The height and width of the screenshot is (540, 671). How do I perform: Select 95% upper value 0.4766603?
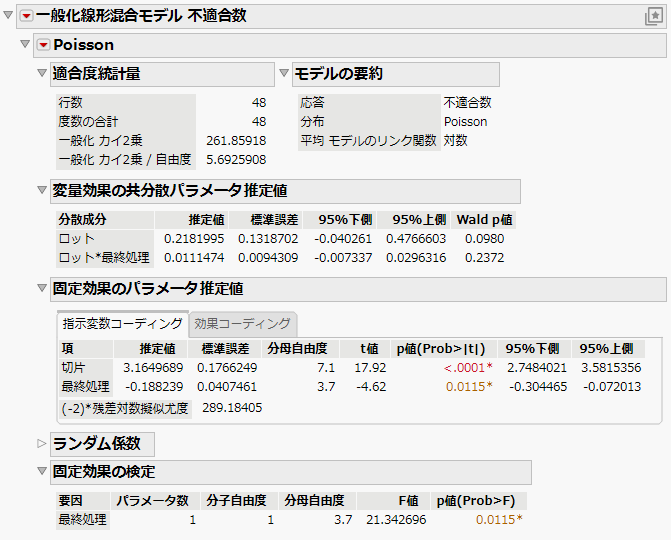[416, 239]
